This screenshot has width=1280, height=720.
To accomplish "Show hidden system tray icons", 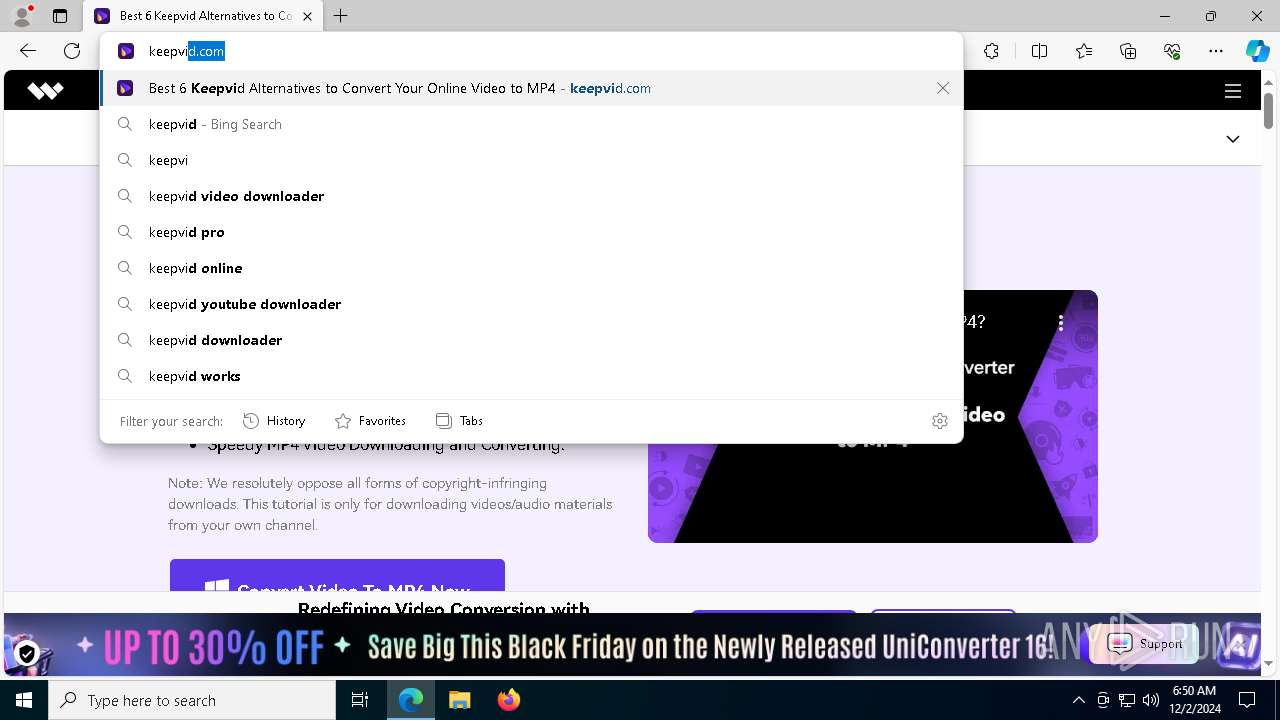I will point(1078,700).
